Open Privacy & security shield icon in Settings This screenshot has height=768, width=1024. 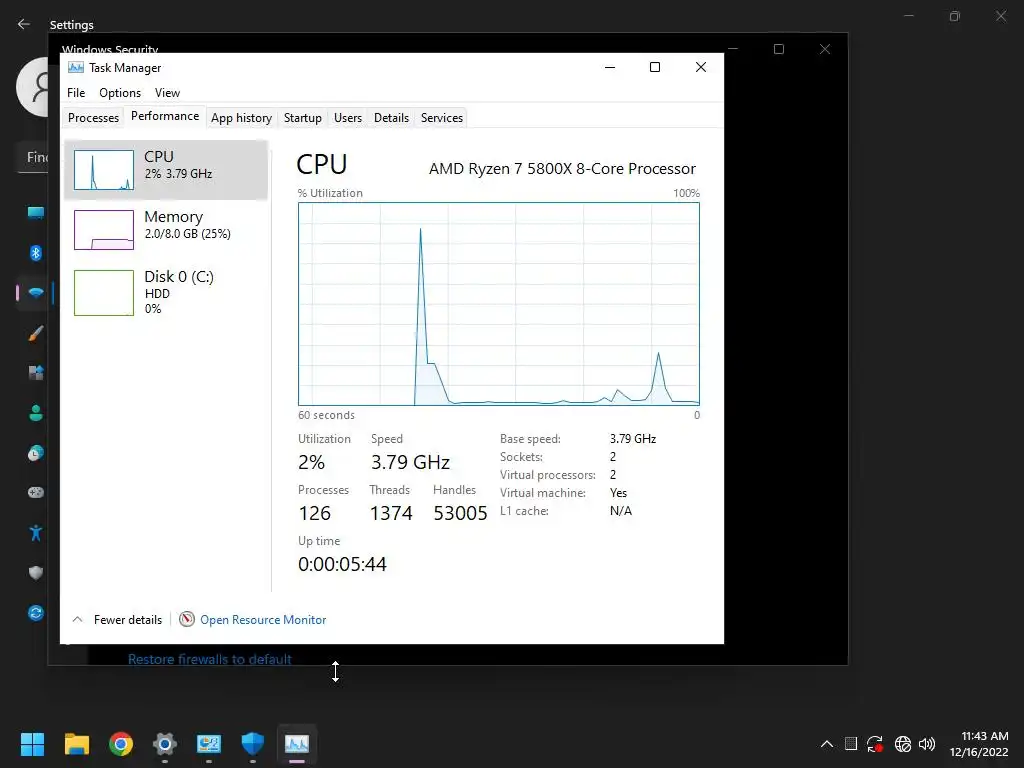[x=36, y=573]
